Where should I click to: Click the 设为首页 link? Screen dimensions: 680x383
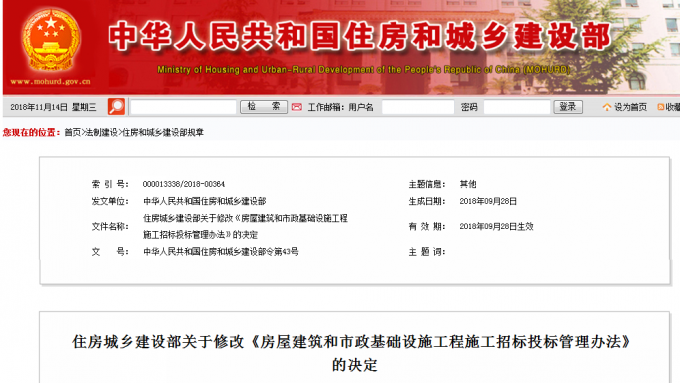630,107
